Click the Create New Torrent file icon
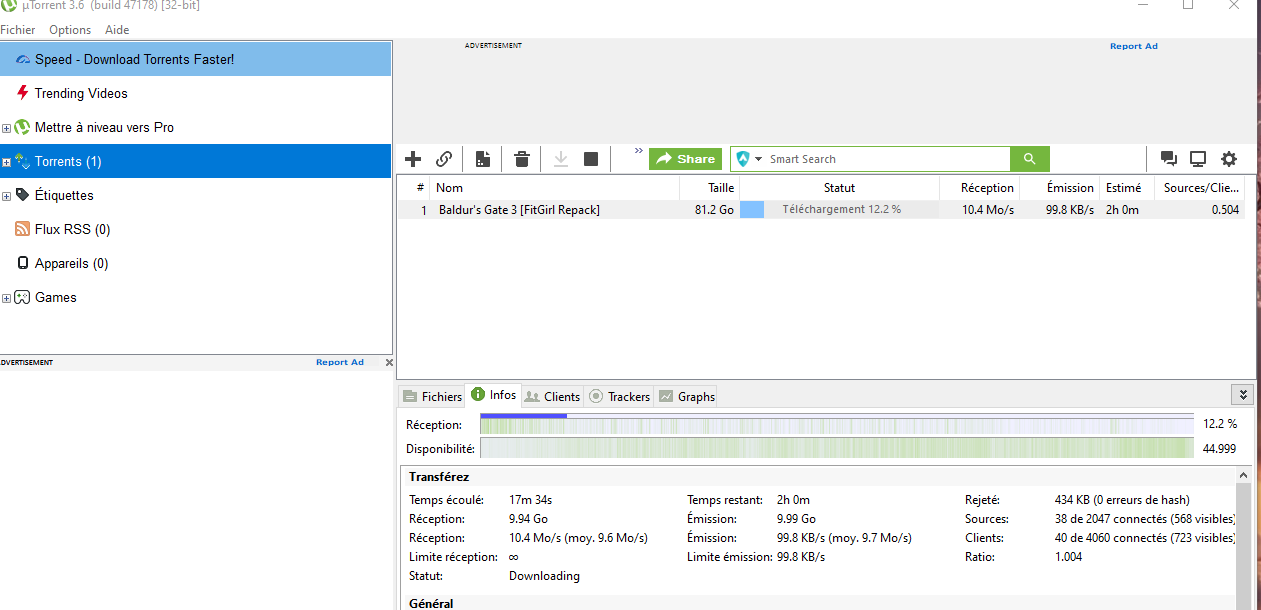 click(x=482, y=159)
